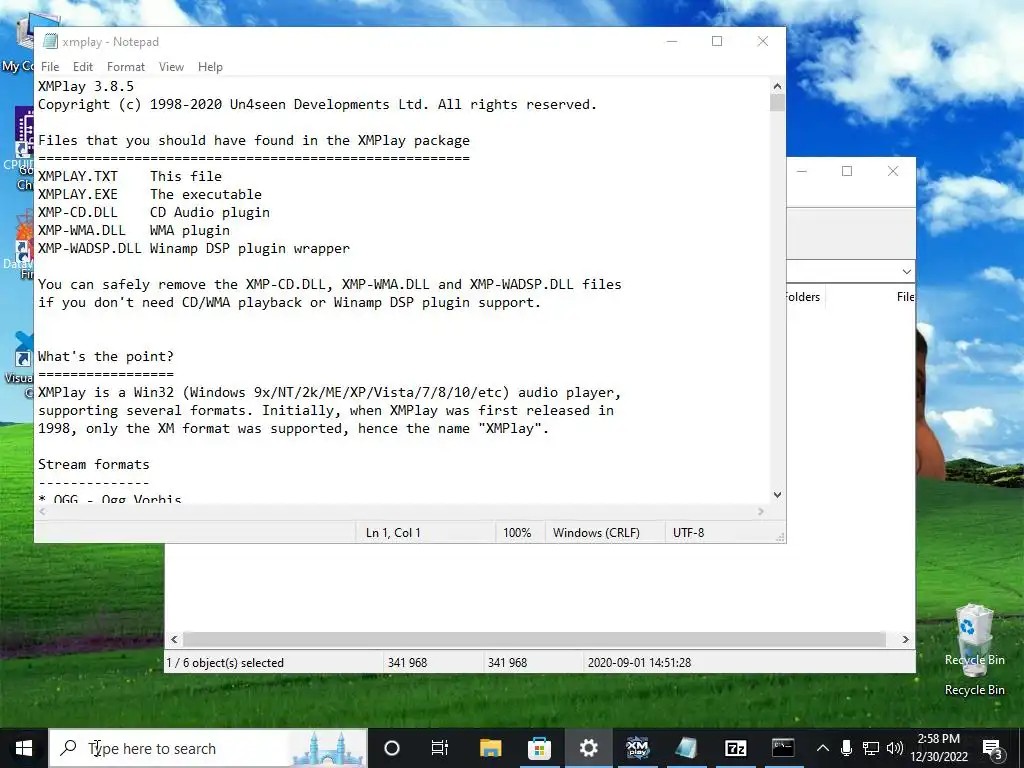Click the Notepad horizontal scroll left arrow
Screen dimensions: 1024x768
[43, 511]
